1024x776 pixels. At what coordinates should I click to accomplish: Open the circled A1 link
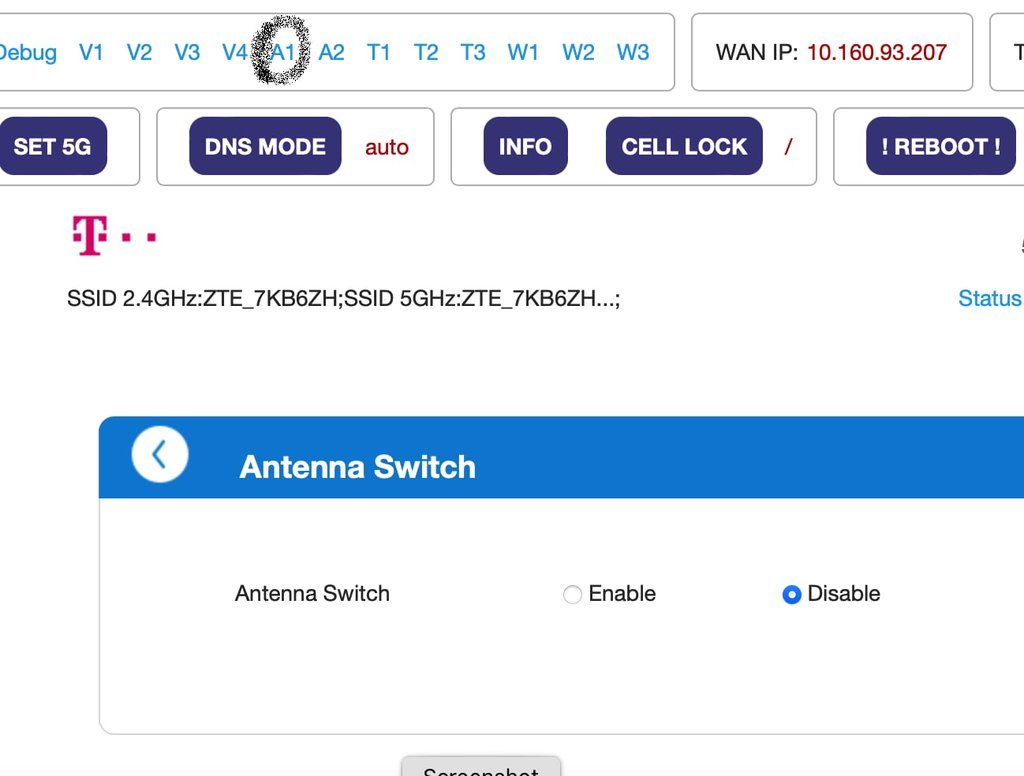[282, 52]
